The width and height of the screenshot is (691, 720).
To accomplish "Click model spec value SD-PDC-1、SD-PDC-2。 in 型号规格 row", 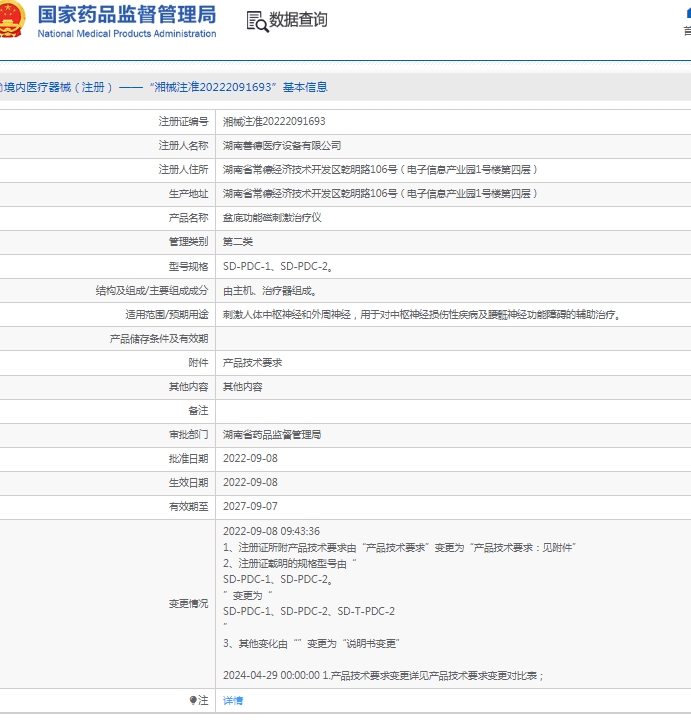I will point(278,266).
